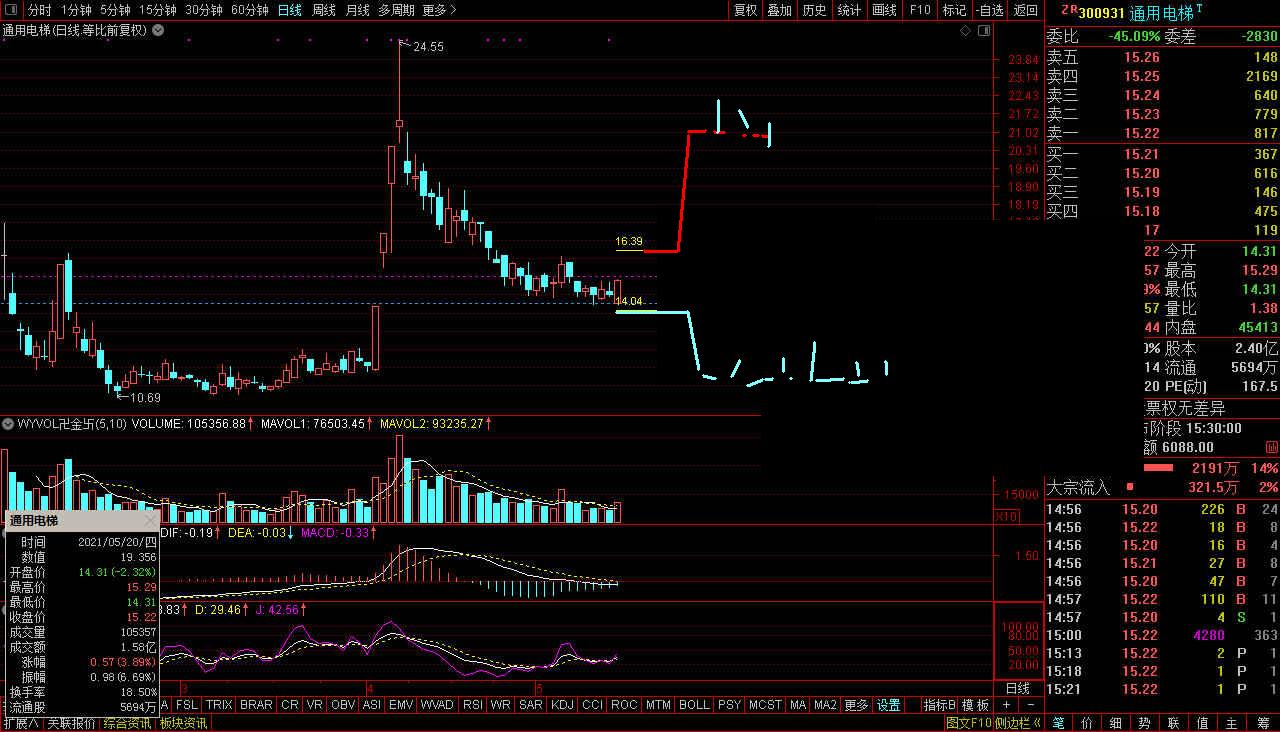The height and width of the screenshot is (732, 1280).
Task: Select MA2 indicator tab
Action: click(x=825, y=705)
